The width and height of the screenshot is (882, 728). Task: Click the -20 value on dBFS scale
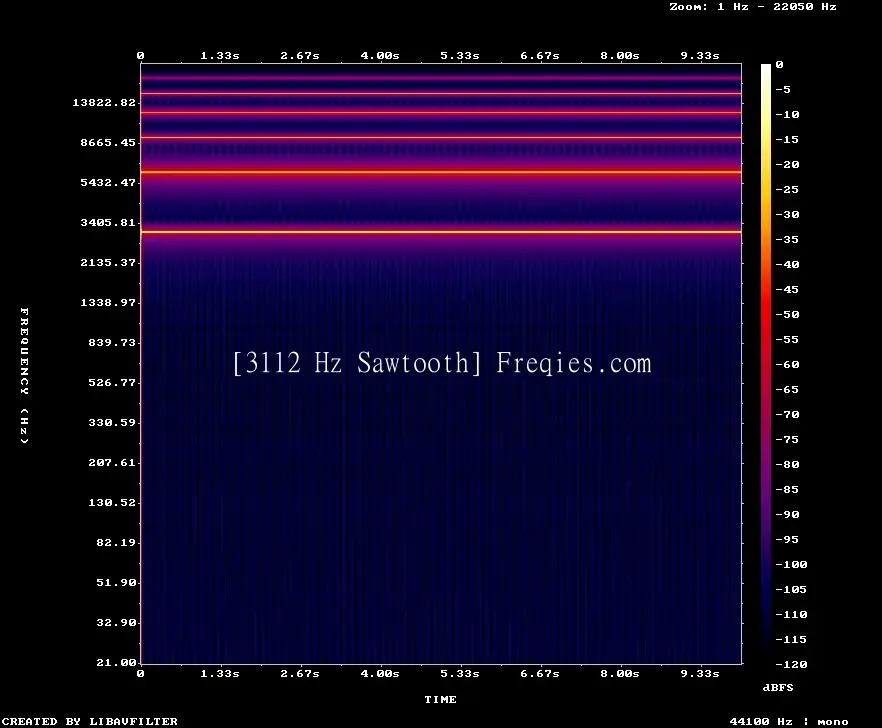pos(787,164)
